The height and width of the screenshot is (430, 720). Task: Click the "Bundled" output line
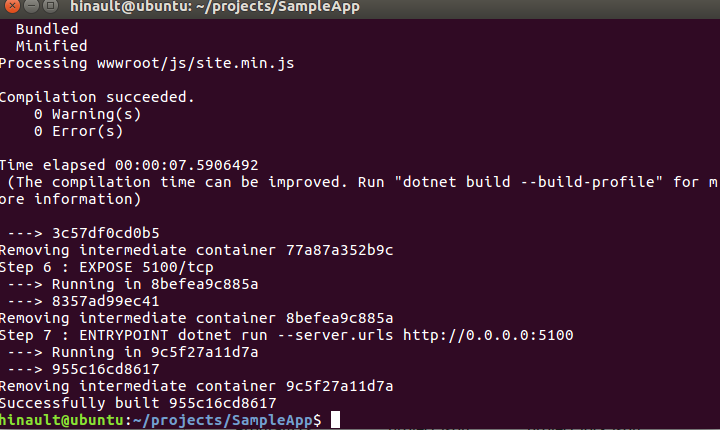[47, 29]
